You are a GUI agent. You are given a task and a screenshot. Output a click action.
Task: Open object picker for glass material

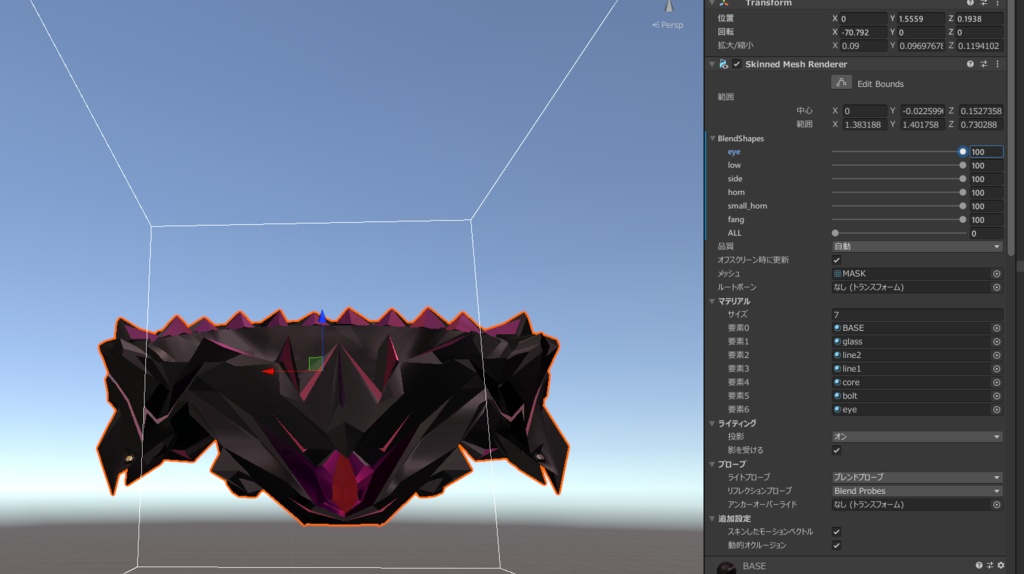click(997, 342)
